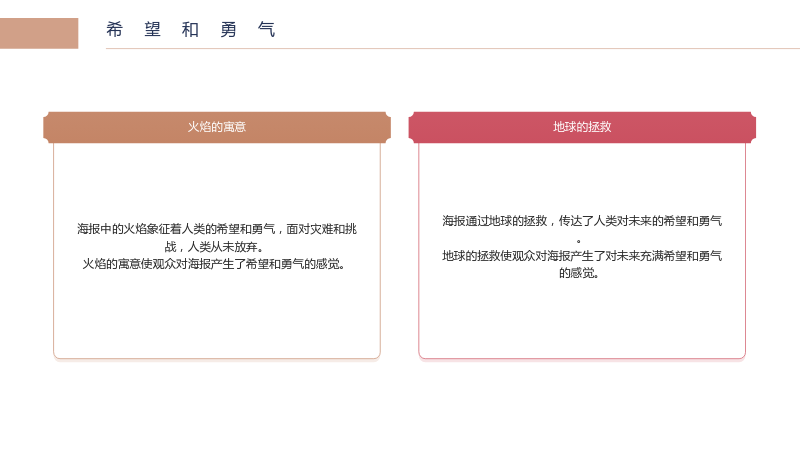
Task: Click the brown decorative rectangle beside the title
Action: pos(39,33)
